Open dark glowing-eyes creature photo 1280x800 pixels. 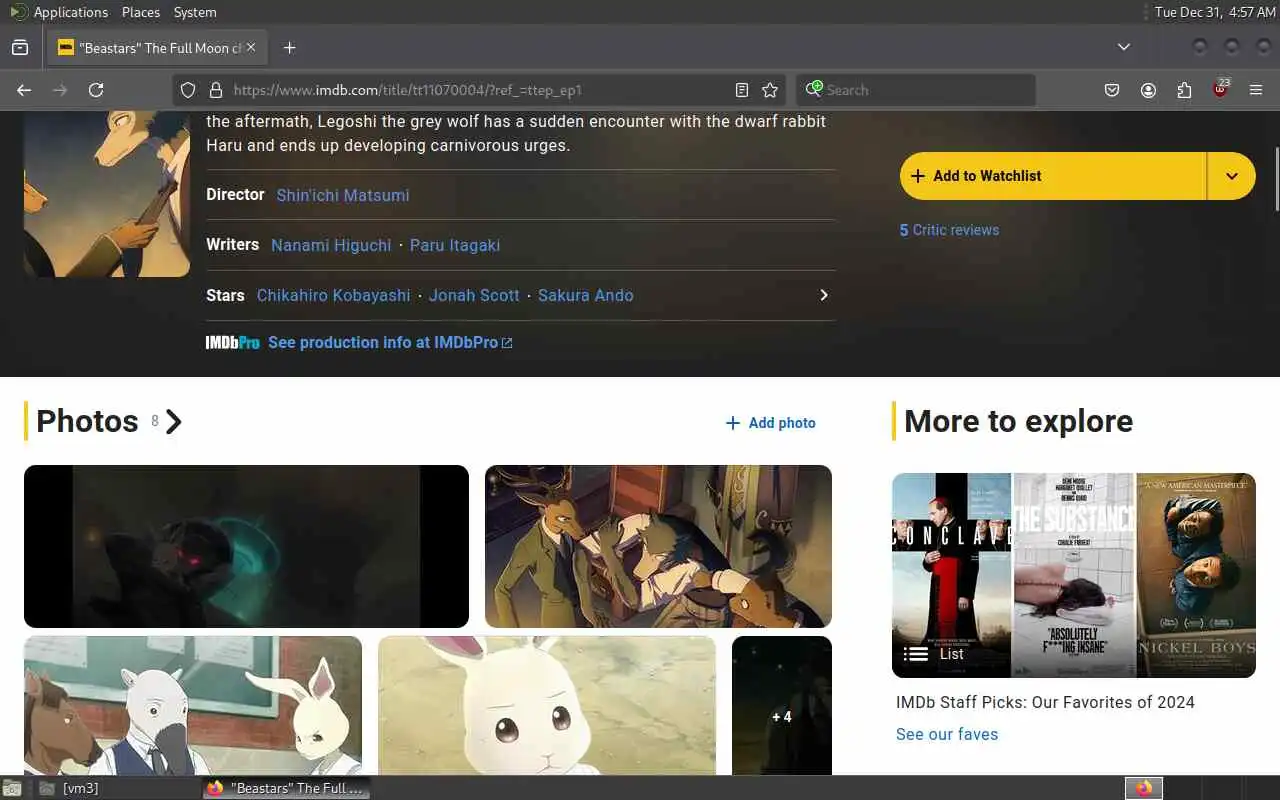pos(246,546)
